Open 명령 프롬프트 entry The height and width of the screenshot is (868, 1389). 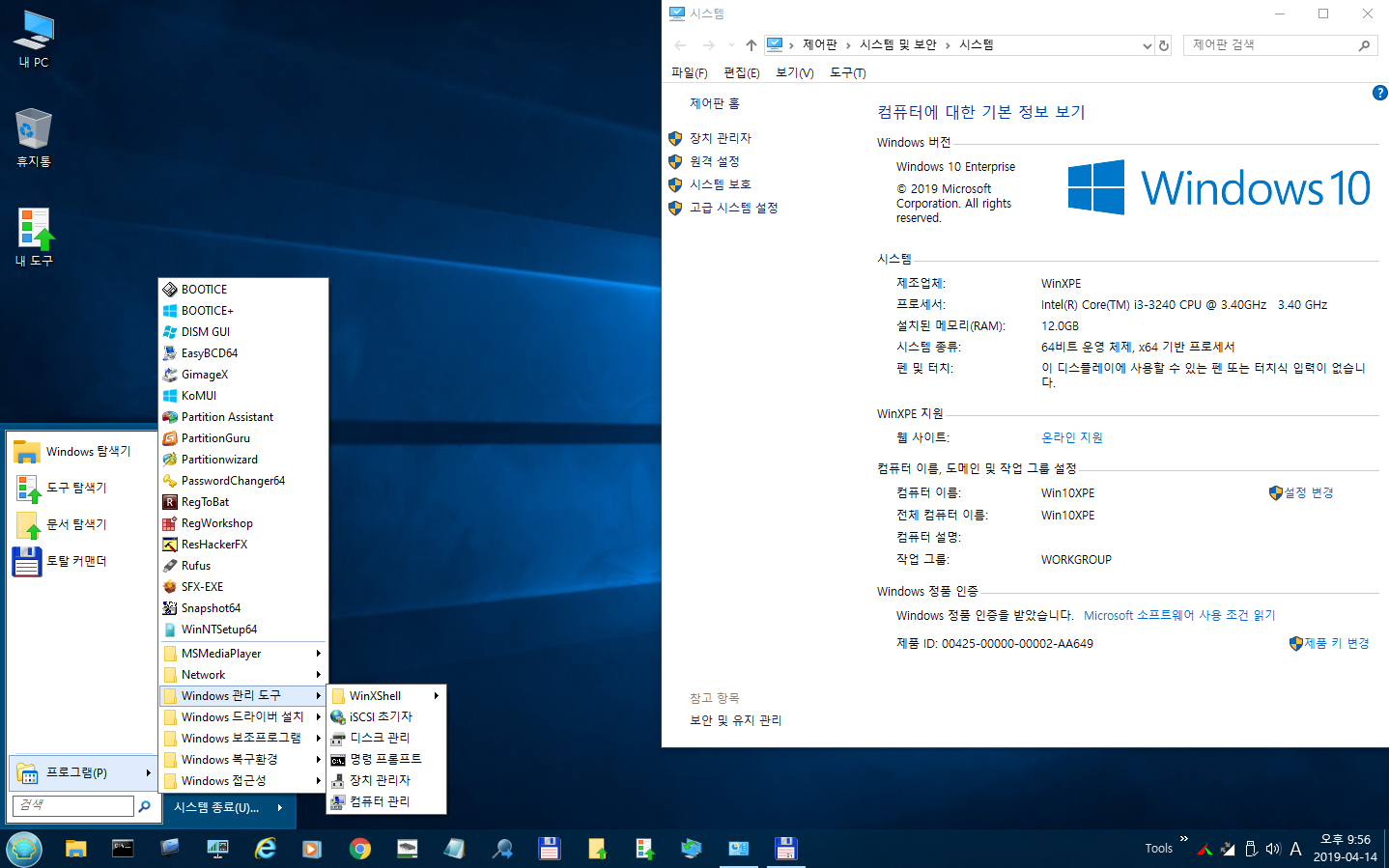pyautogui.click(x=386, y=759)
